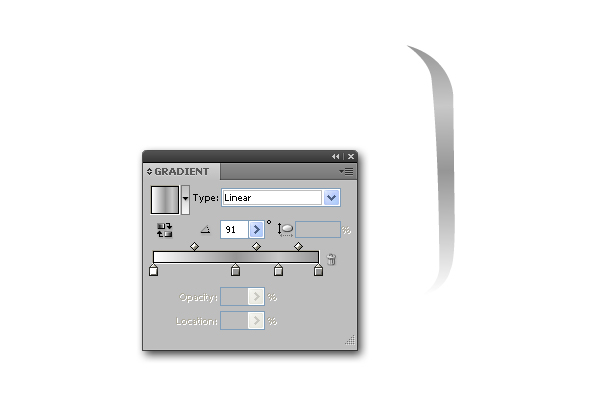Click the angle icon beside the 91 field
Image resolution: width=600 pixels, height=400 pixels.
[205, 230]
